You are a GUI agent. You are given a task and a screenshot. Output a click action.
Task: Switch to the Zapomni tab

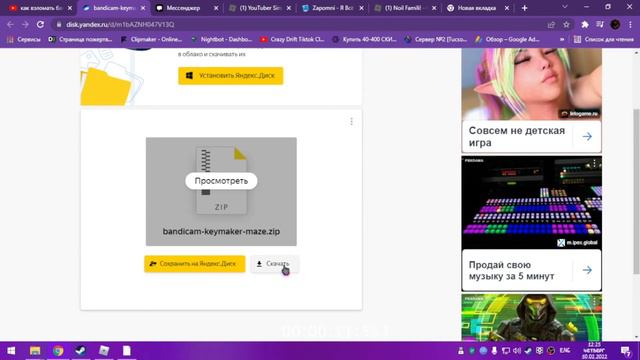point(333,8)
